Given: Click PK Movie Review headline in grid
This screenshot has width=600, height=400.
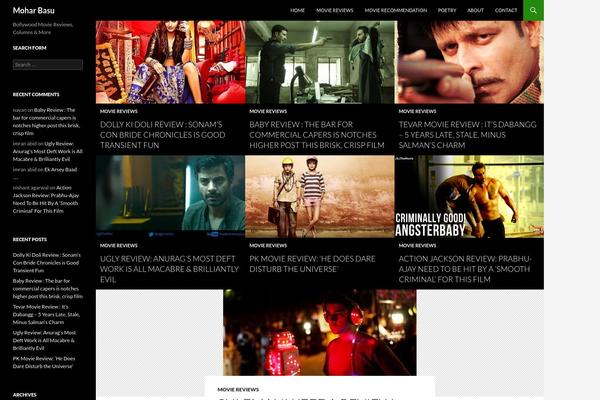Looking at the screenshot, I should [x=312, y=264].
